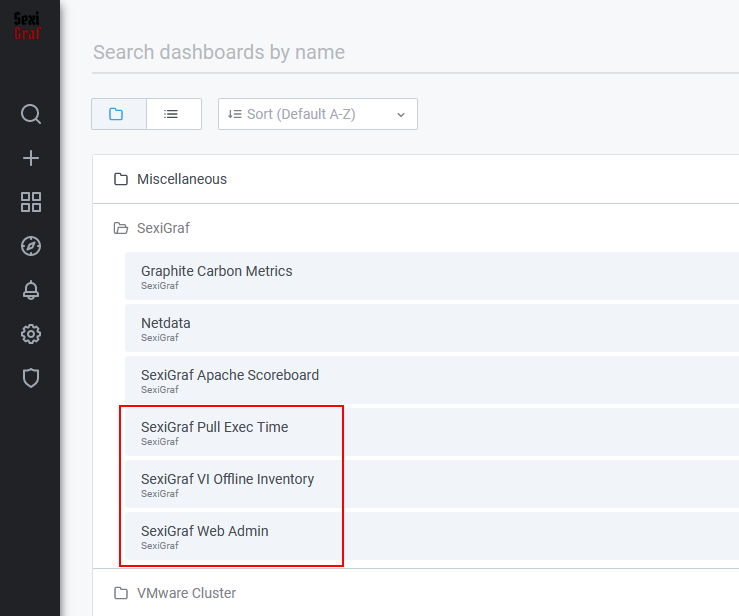Expand the Miscellaneous folder
This screenshot has width=739, height=616.
(x=416, y=179)
